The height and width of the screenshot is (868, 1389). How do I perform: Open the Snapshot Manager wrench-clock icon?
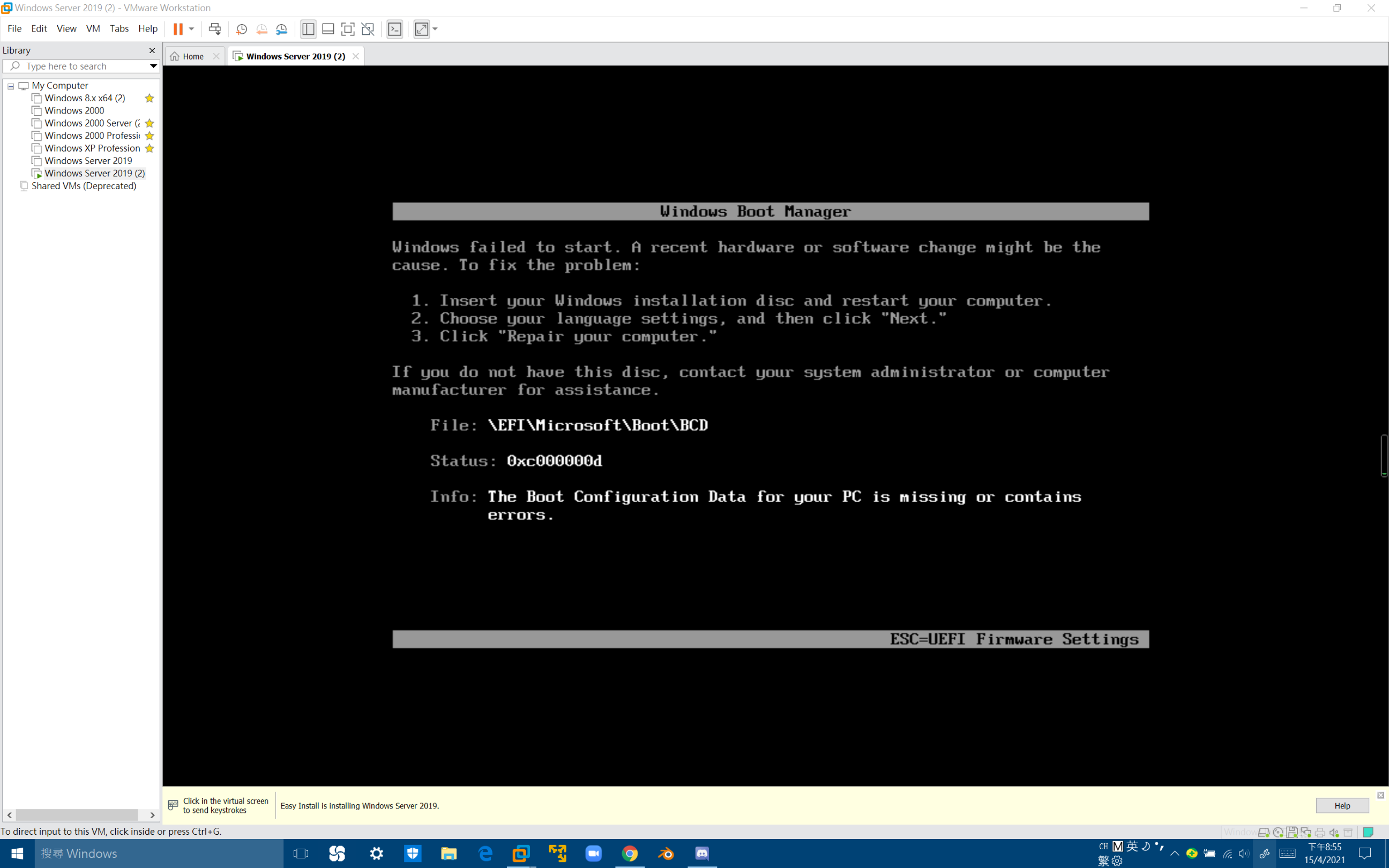[281, 29]
